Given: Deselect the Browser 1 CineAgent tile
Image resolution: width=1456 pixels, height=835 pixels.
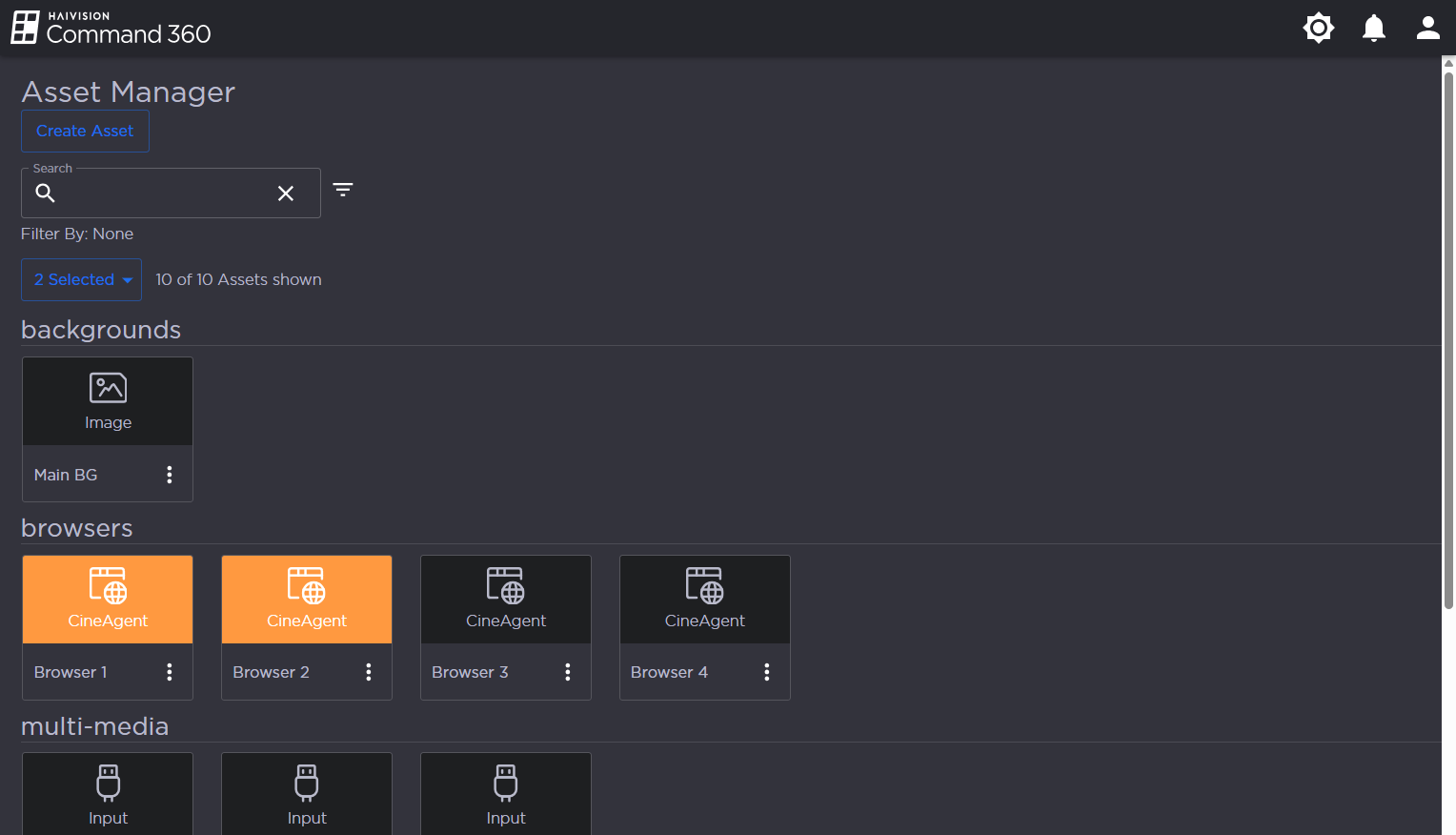Looking at the screenshot, I should point(108,599).
